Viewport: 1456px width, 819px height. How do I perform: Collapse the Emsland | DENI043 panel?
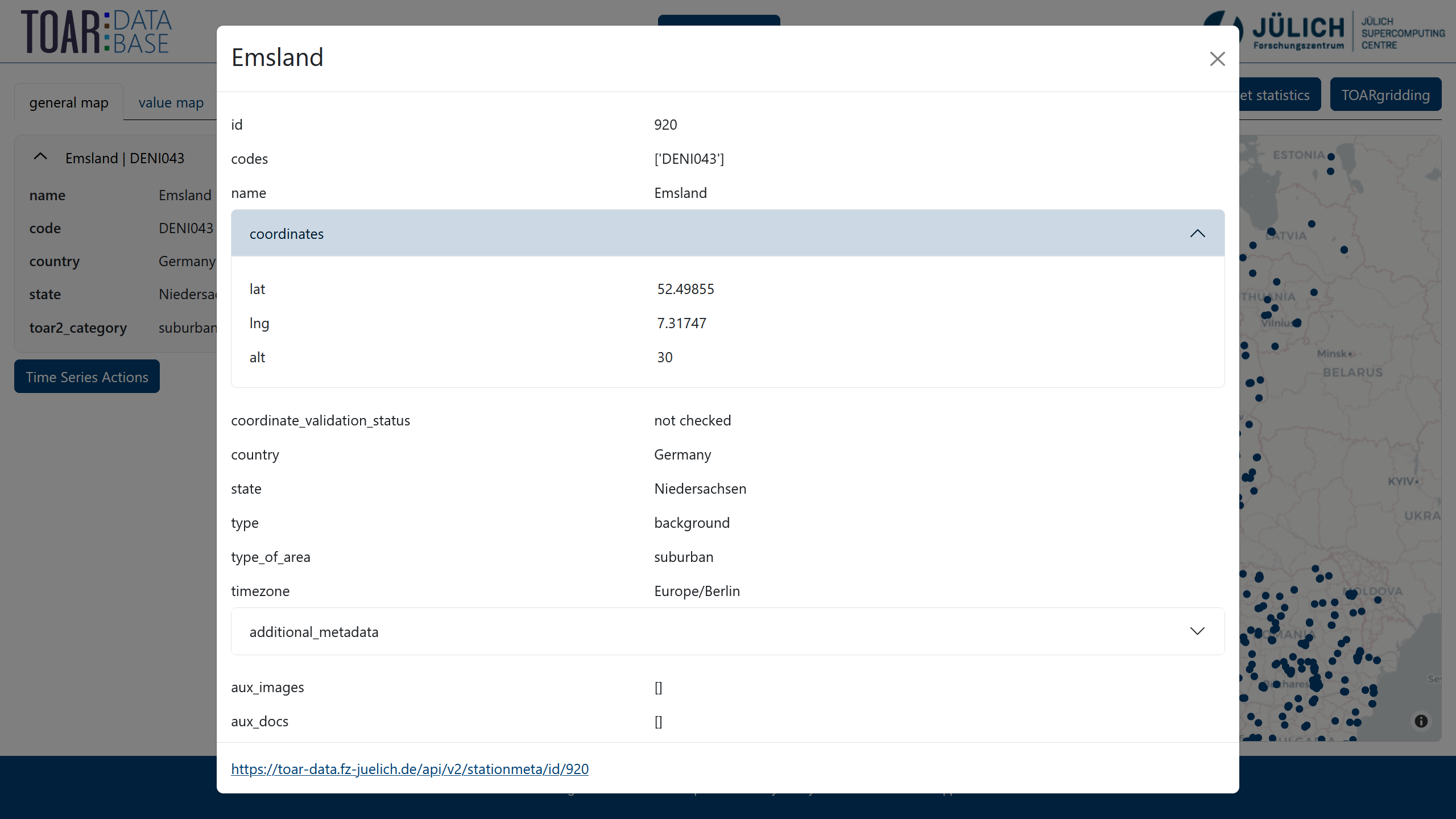[x=40, y=157]
